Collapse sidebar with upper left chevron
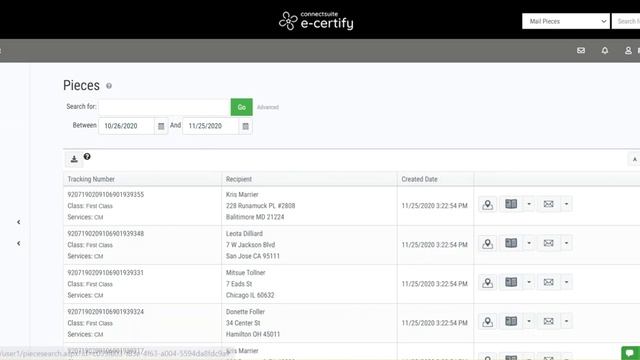 tap(18, 222)
